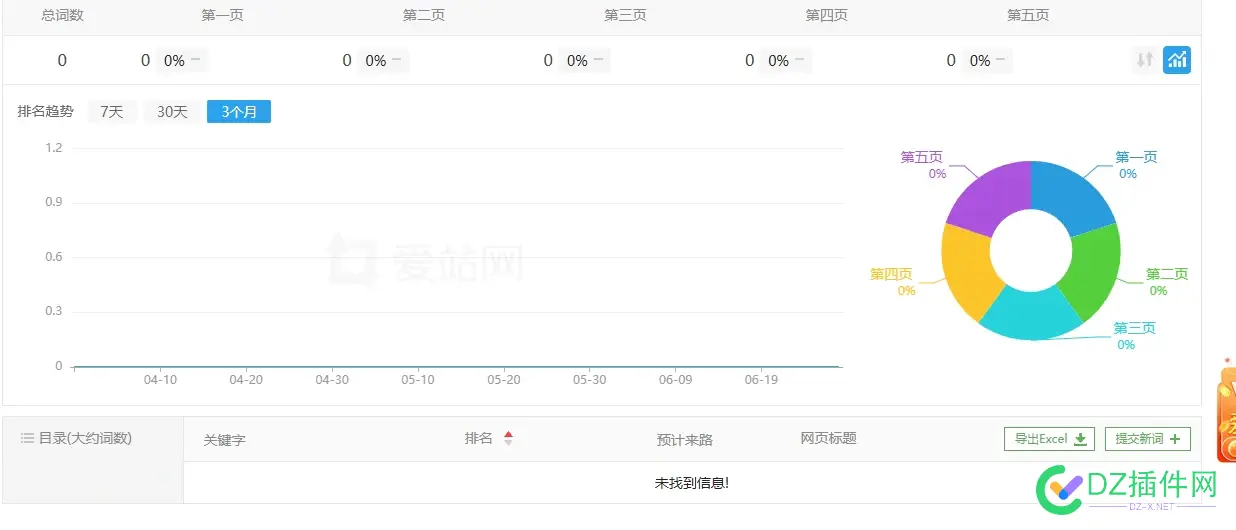Click the 第一页 column header at top
This screenshot has height=530, width=1236.
(222, 15)
